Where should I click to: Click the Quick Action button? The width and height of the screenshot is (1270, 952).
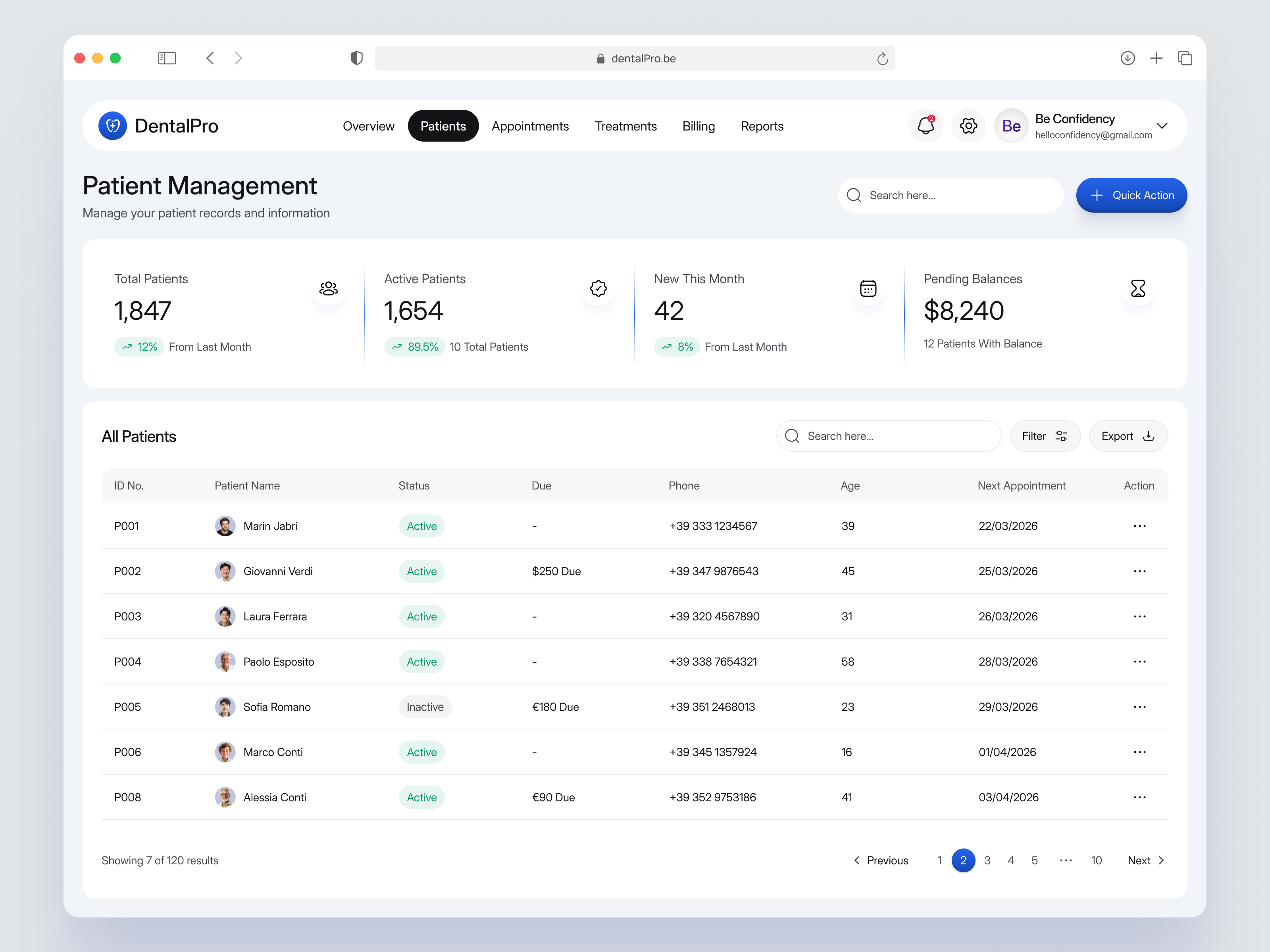point(1131,195)
